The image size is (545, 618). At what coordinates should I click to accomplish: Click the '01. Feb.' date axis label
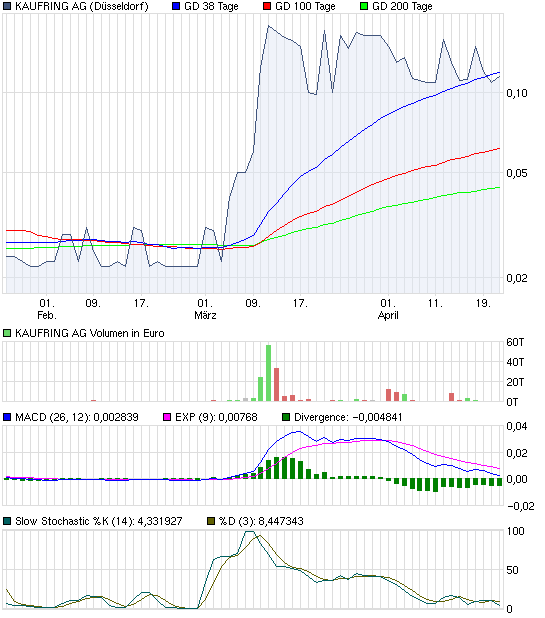click(47, 309)
